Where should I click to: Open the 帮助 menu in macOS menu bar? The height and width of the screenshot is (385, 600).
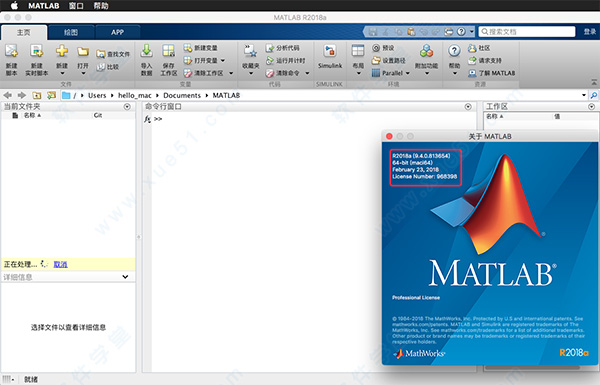point(101,5)
